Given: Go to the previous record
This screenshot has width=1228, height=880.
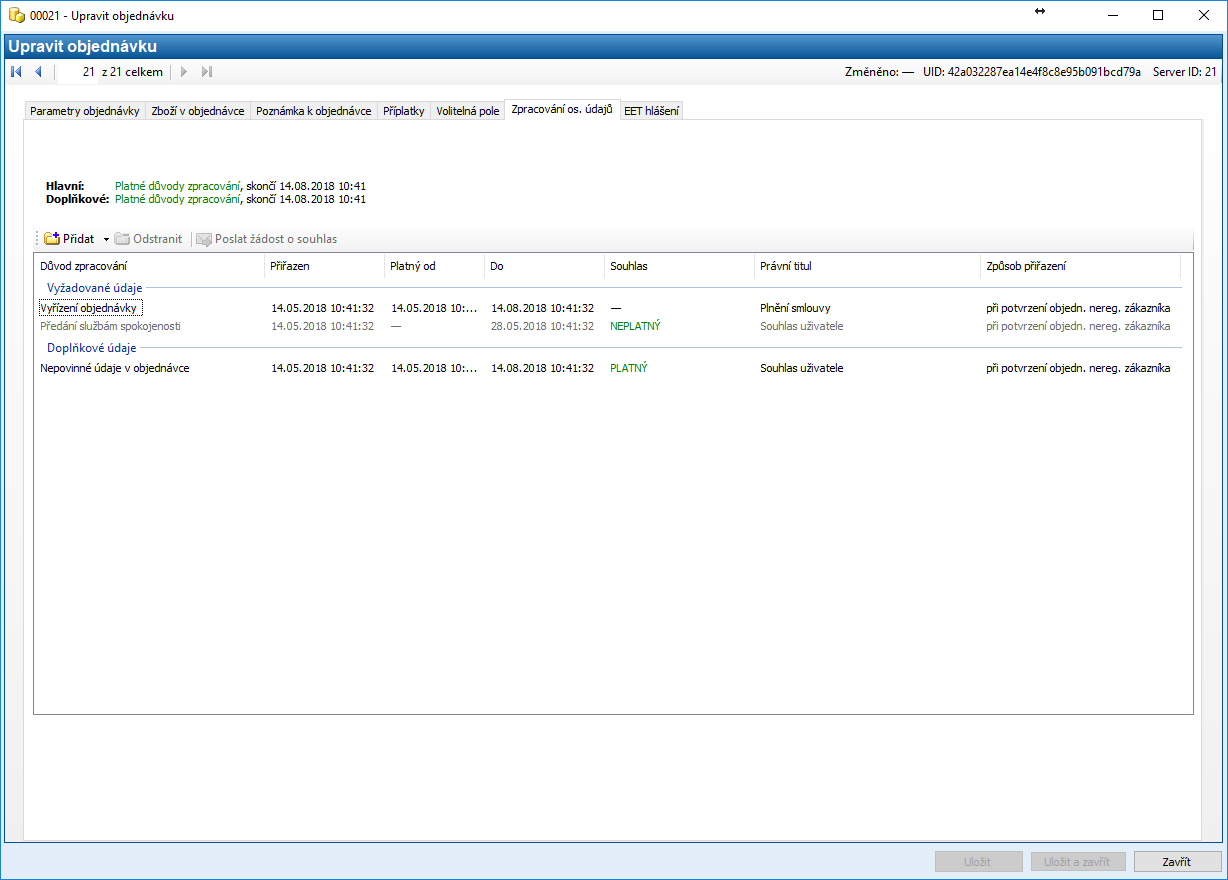Looking at the screenshot, I should click(x=38, y=72).
